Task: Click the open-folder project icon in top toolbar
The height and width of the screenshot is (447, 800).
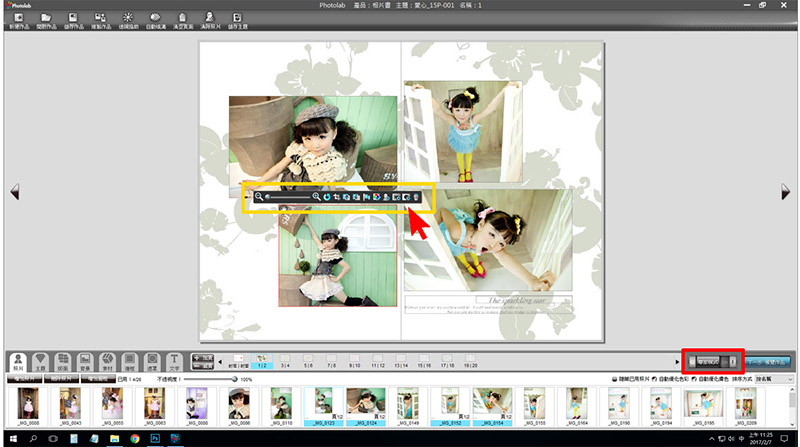Action: [46, 18]
